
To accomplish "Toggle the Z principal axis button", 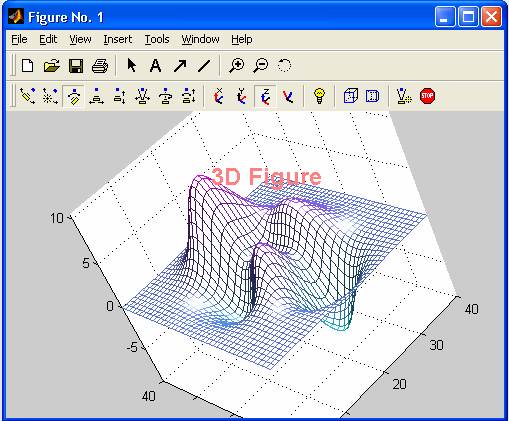I will (265, 96).
